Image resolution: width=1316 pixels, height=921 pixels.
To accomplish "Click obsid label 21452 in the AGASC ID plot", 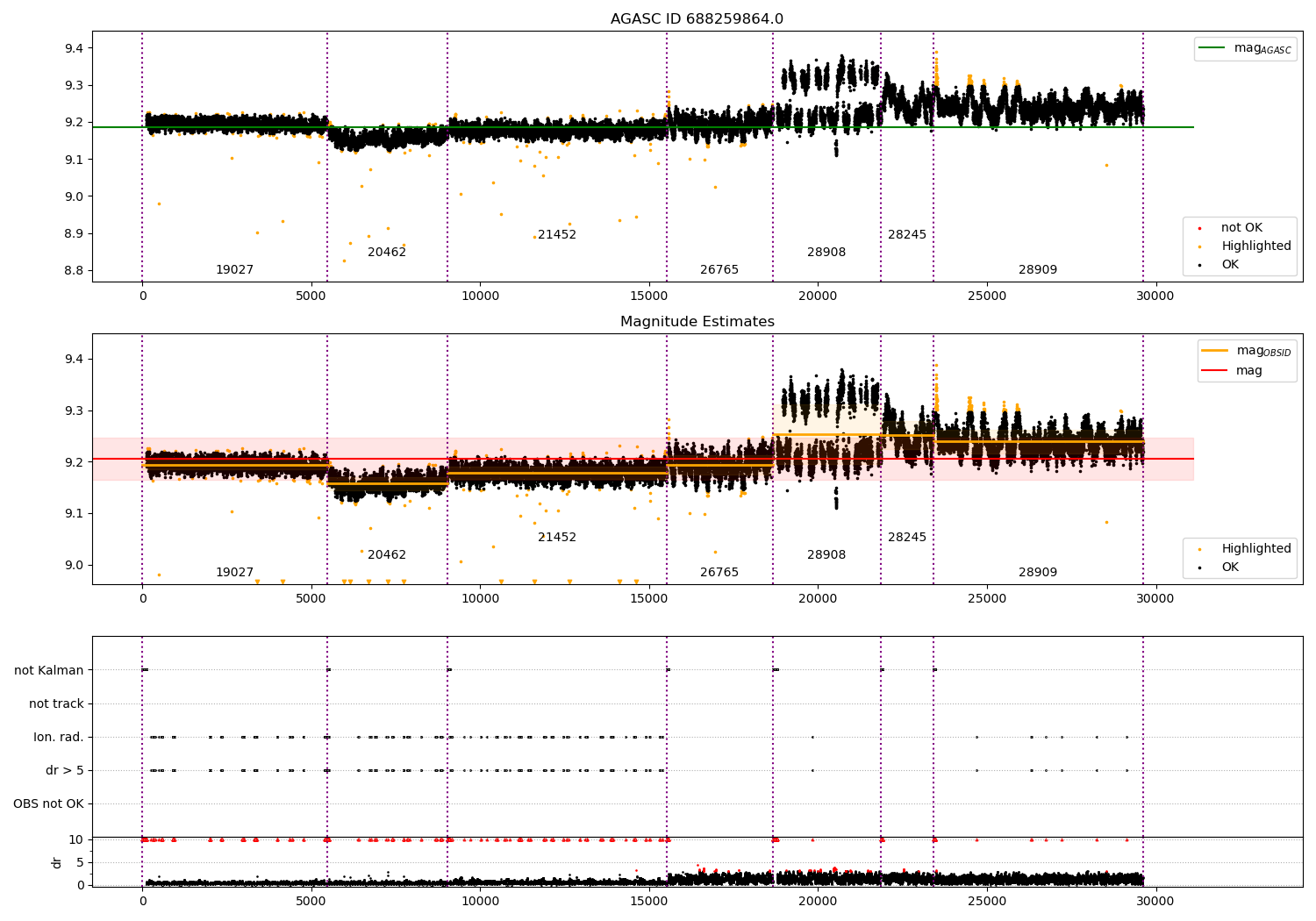I will [x=557, y=235].
